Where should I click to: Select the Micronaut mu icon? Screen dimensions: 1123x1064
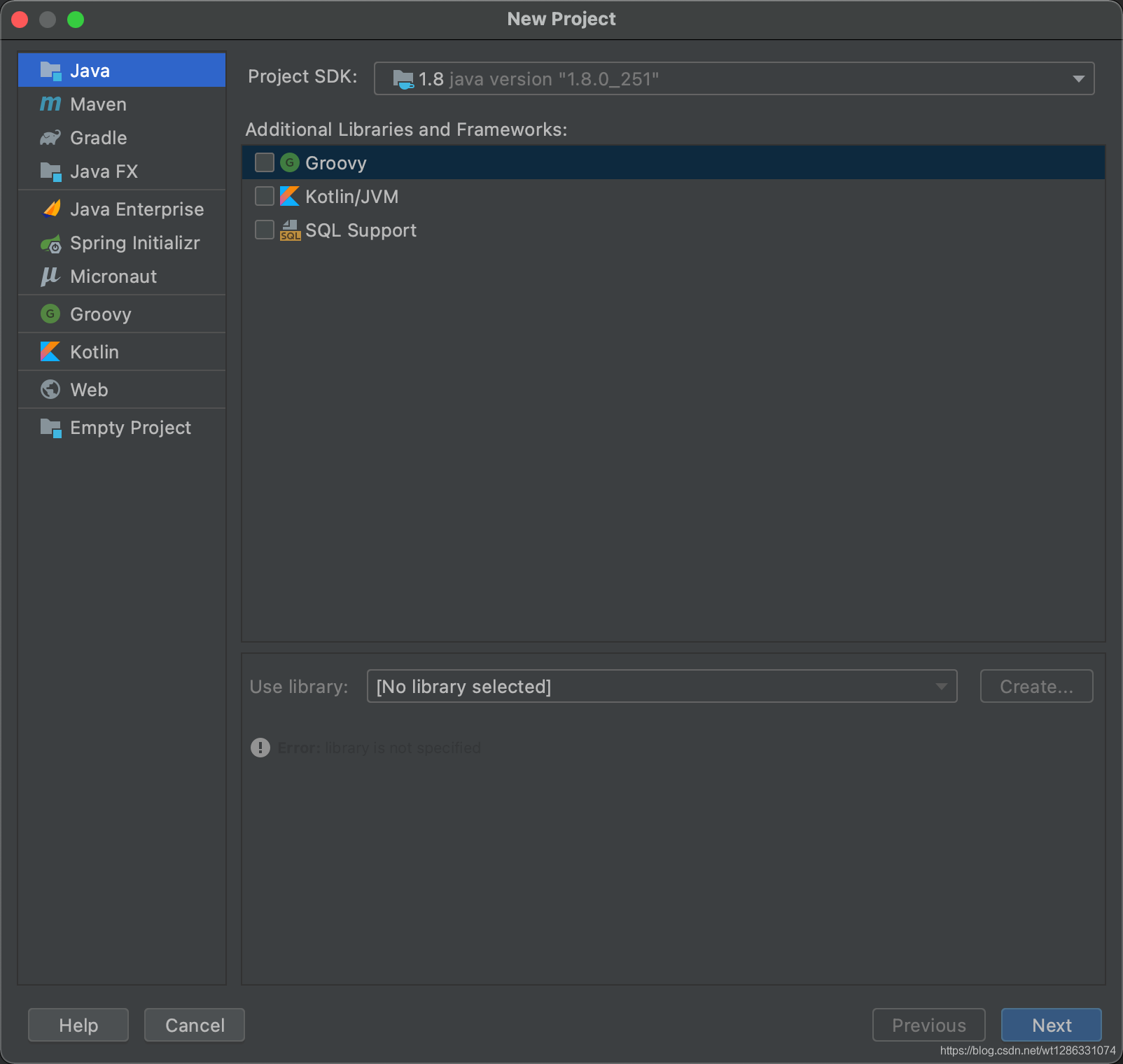coord(50,276)
